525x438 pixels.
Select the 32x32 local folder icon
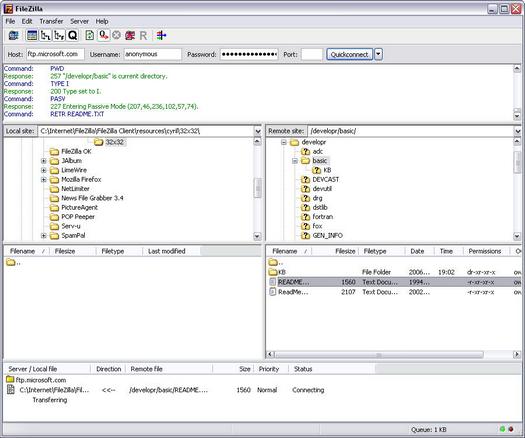[x=98, y=142]
